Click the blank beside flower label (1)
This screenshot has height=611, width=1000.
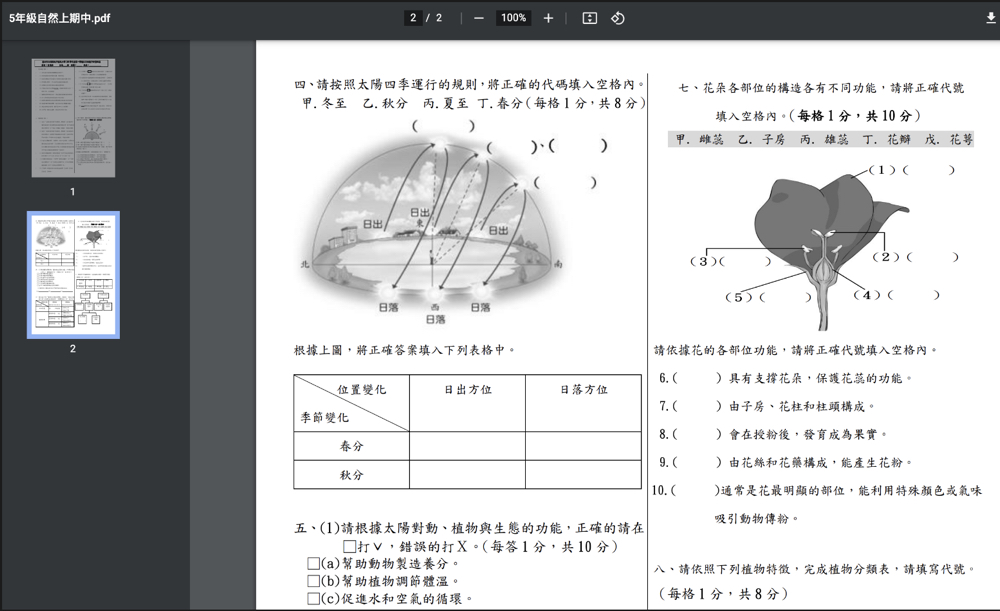click(930, 170)
